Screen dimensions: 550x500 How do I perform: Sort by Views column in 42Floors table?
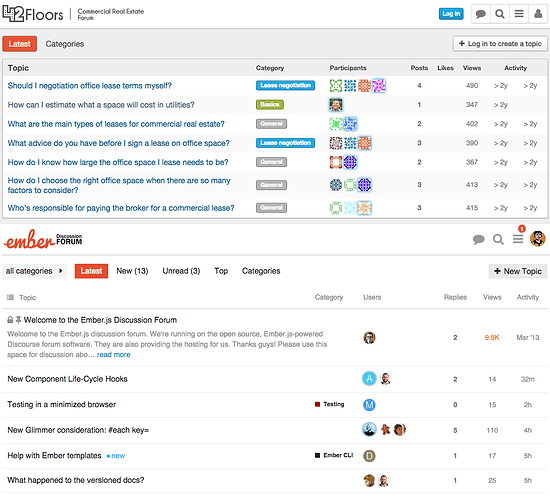tap(471, 68)
